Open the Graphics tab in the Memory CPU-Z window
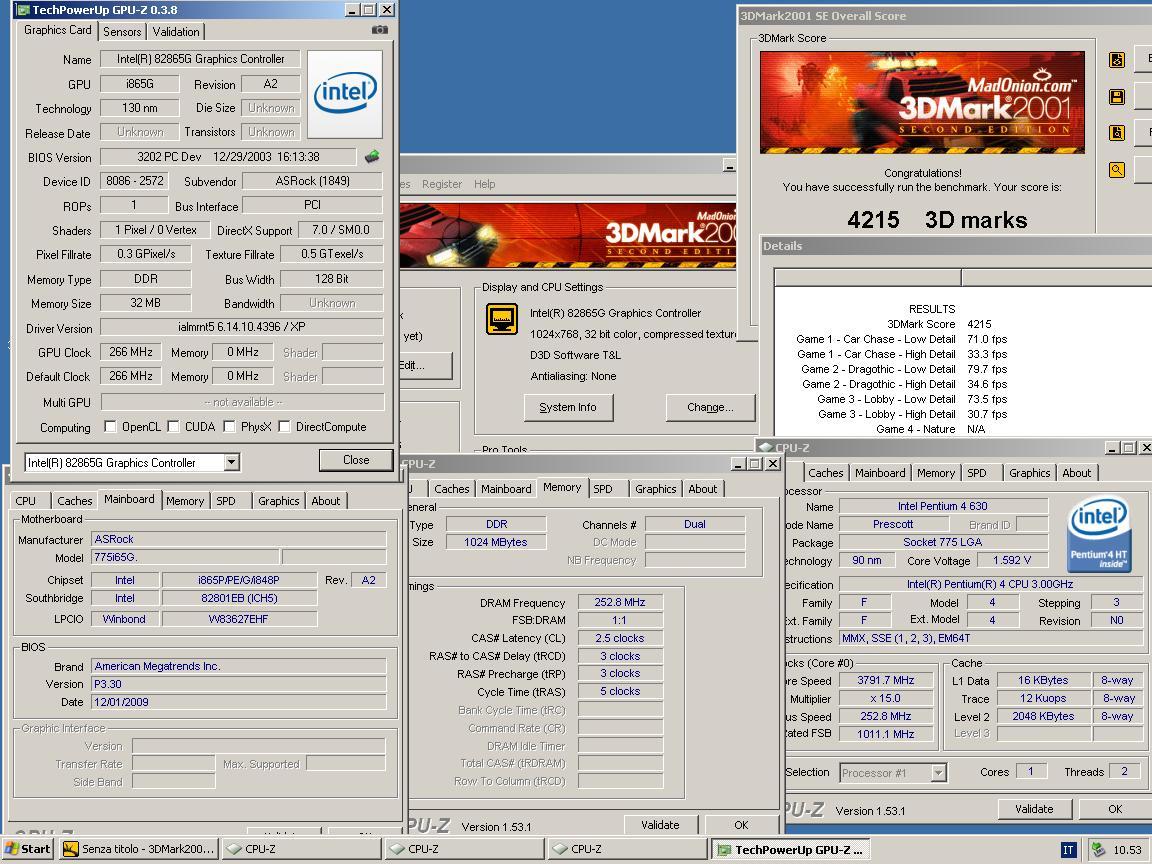The height and width of the screenshot is (864, 1152). [x=655, y=489]
